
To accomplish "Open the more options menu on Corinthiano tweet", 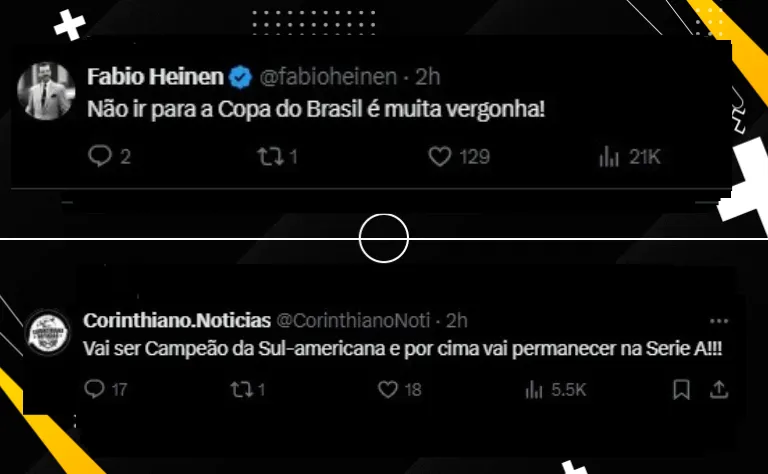I will (718, 321).
